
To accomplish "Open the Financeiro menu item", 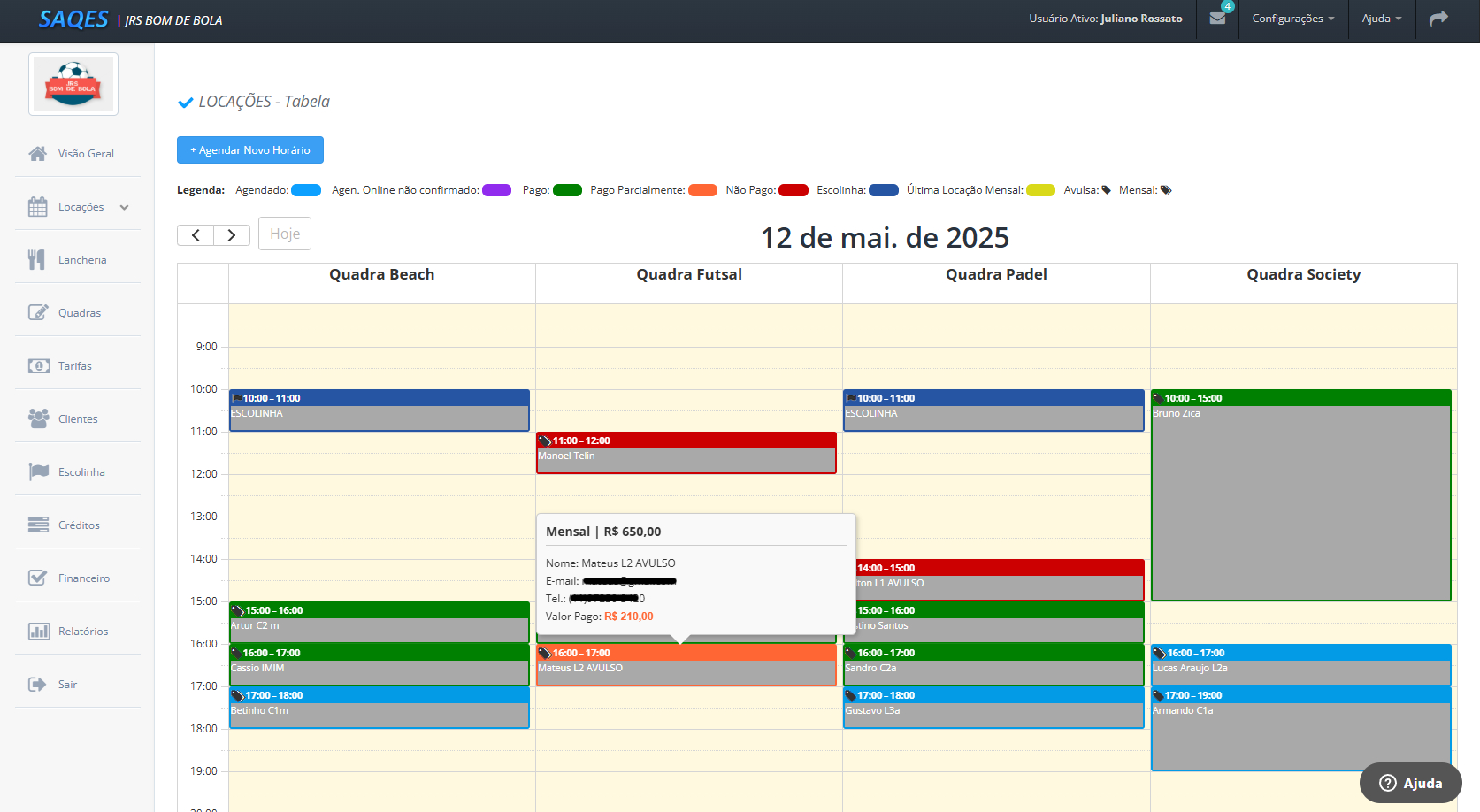I will (83, 578).
